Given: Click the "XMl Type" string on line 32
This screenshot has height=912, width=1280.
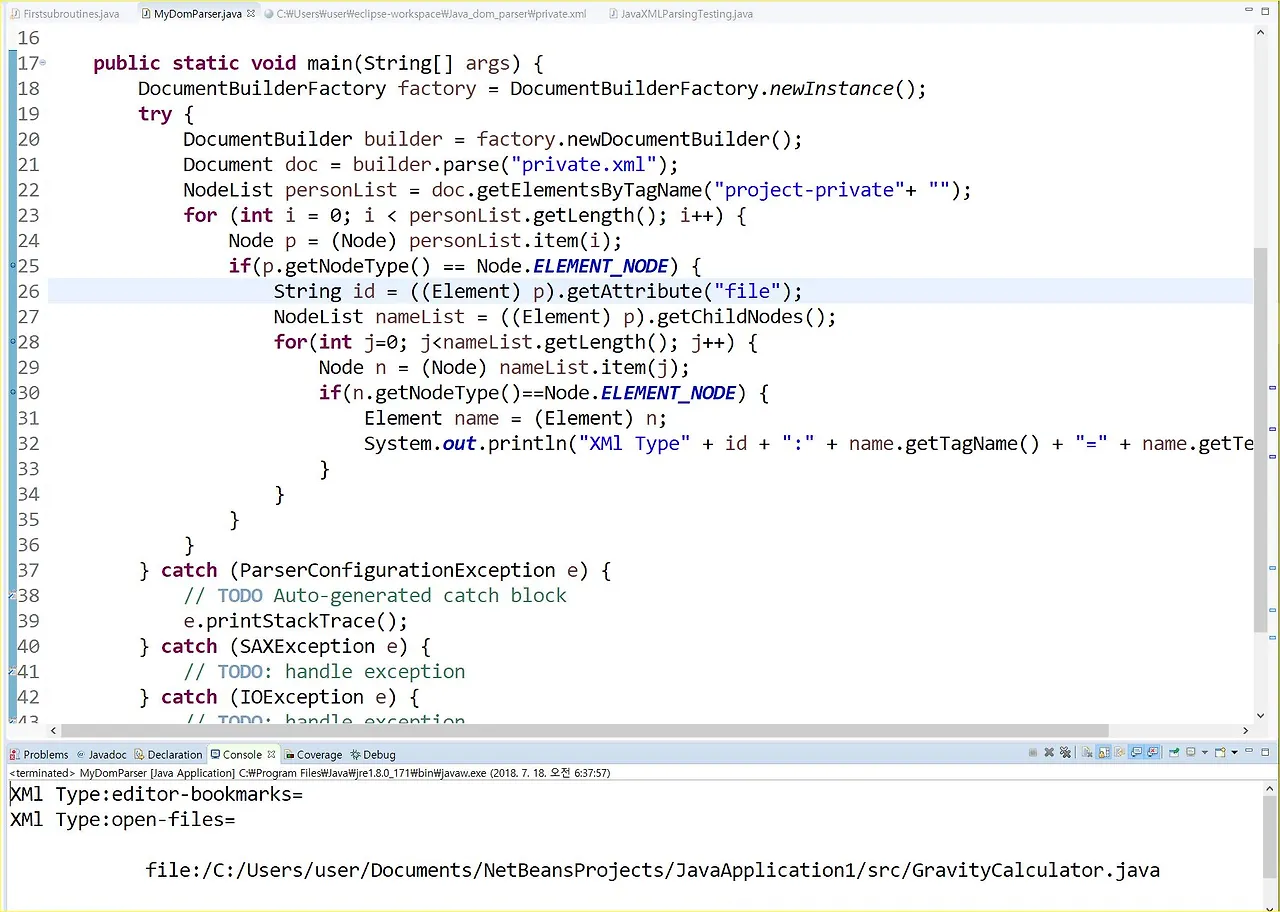Looking at the screenshot, I should click(635, 444).
